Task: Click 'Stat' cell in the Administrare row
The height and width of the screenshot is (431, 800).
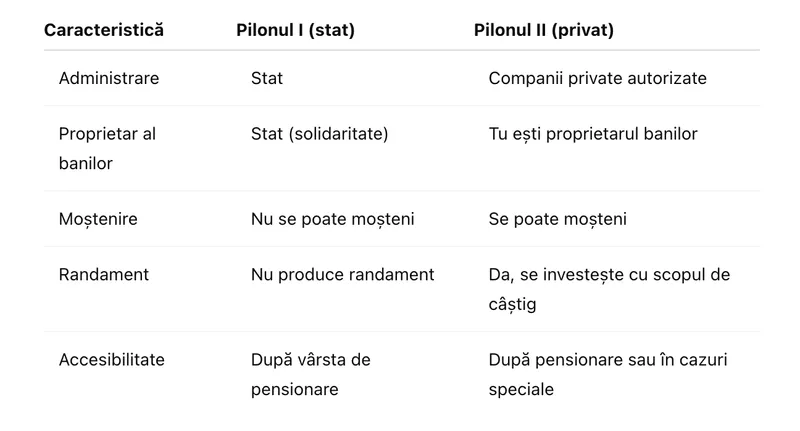Action: [267, 78]
